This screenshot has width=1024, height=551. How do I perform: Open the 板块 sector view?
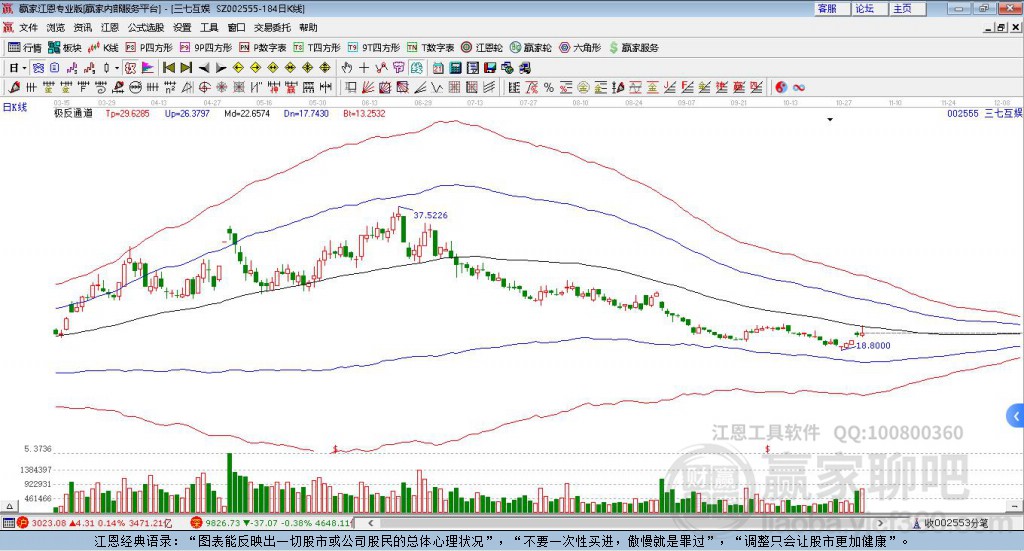pos(64,48)
